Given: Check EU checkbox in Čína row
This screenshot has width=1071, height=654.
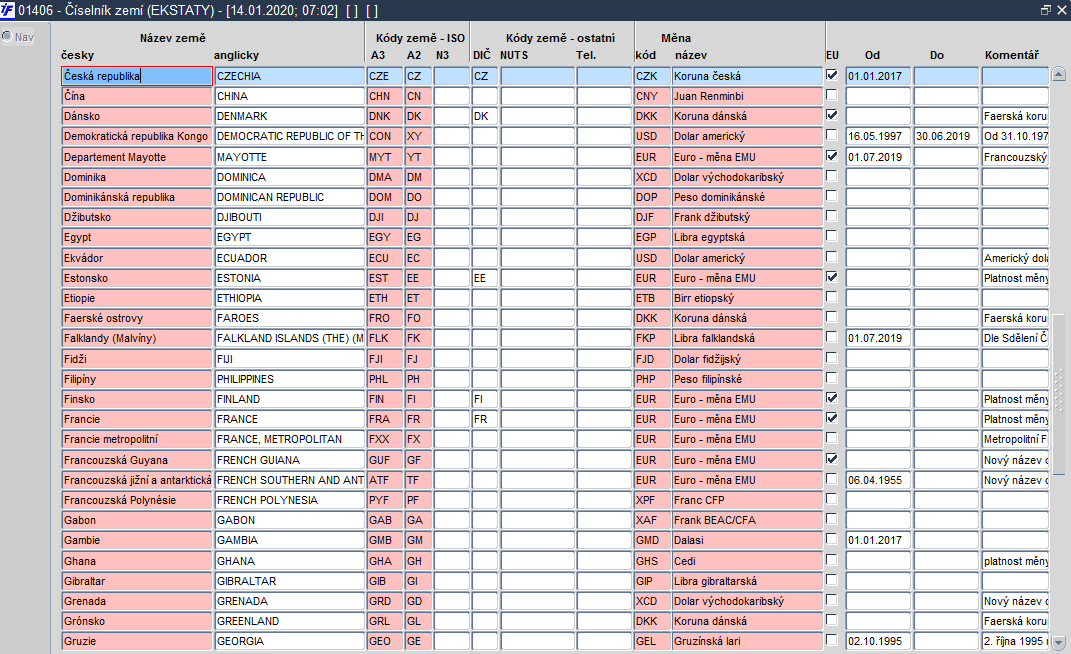Looking at the screenshot, I should pos(831,95).
